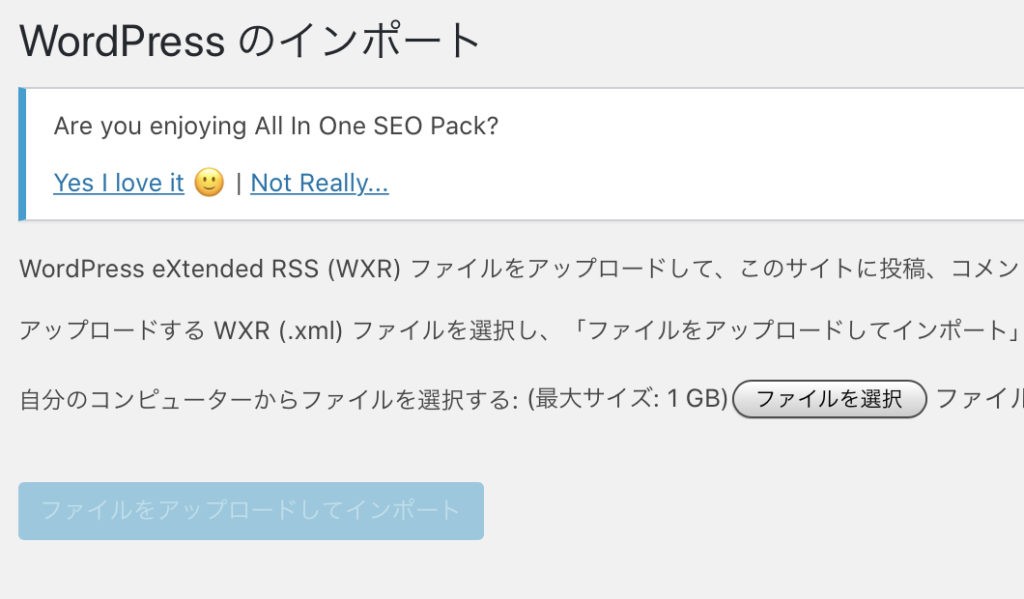Click the pipe separator between the notice links

pyautogui.click(x=238, y=183)
